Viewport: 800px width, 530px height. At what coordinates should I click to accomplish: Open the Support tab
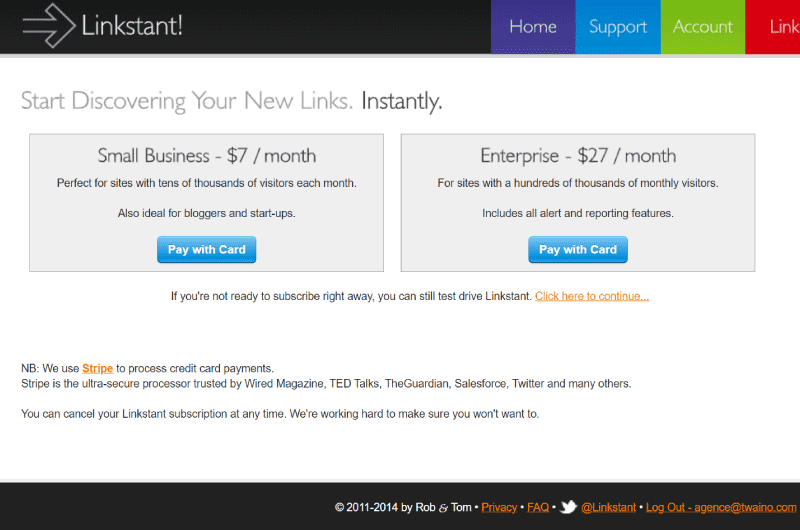pyautogui.click(x=618, y=27)
